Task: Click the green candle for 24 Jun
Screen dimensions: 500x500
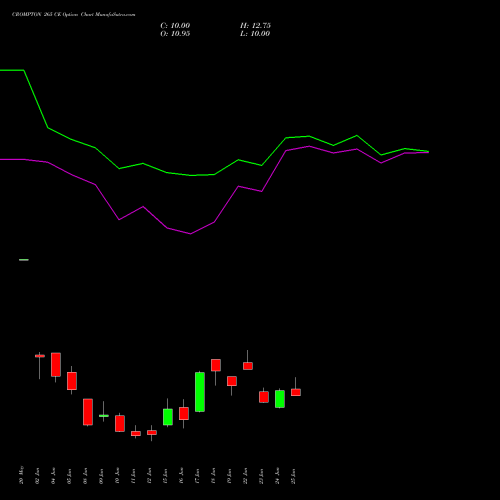Action: [x=280, y=399]
